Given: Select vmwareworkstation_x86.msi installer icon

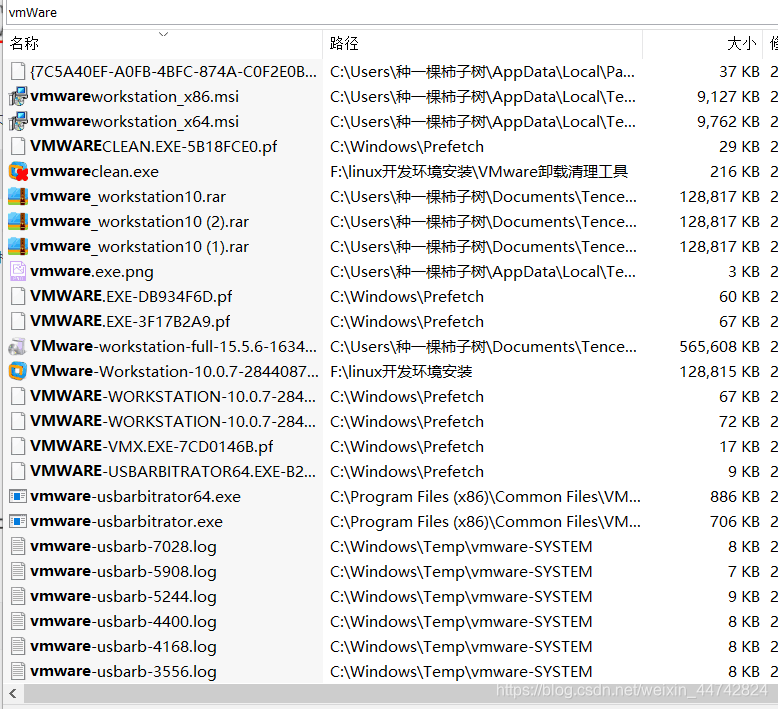Looking at the screenshot, I should (x=18, y=96).
